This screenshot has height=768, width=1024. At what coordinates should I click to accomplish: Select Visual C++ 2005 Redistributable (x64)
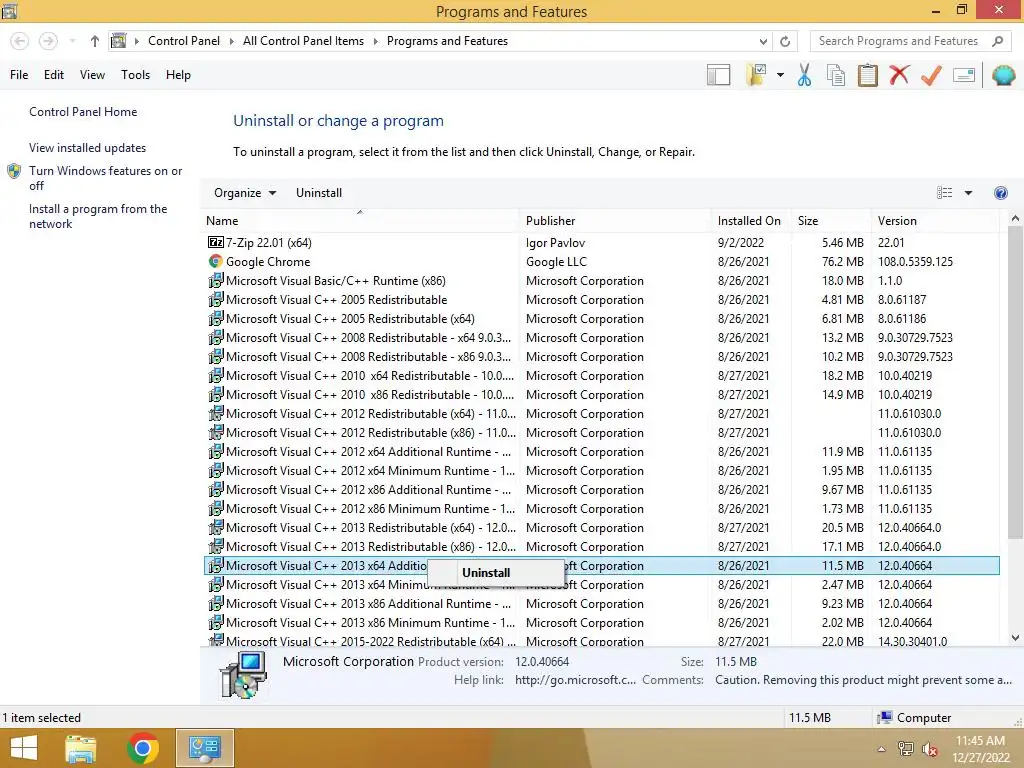coord(601,319)
